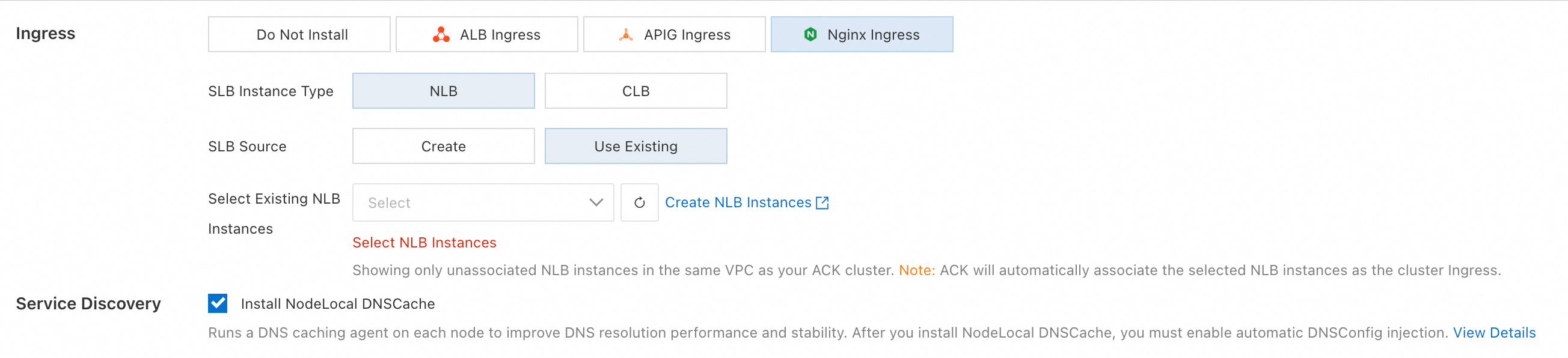The image size is (1568, 358).
Task: Uncheck the Install NodeLocal DNSCache checkbox
Action: [217, 303]
